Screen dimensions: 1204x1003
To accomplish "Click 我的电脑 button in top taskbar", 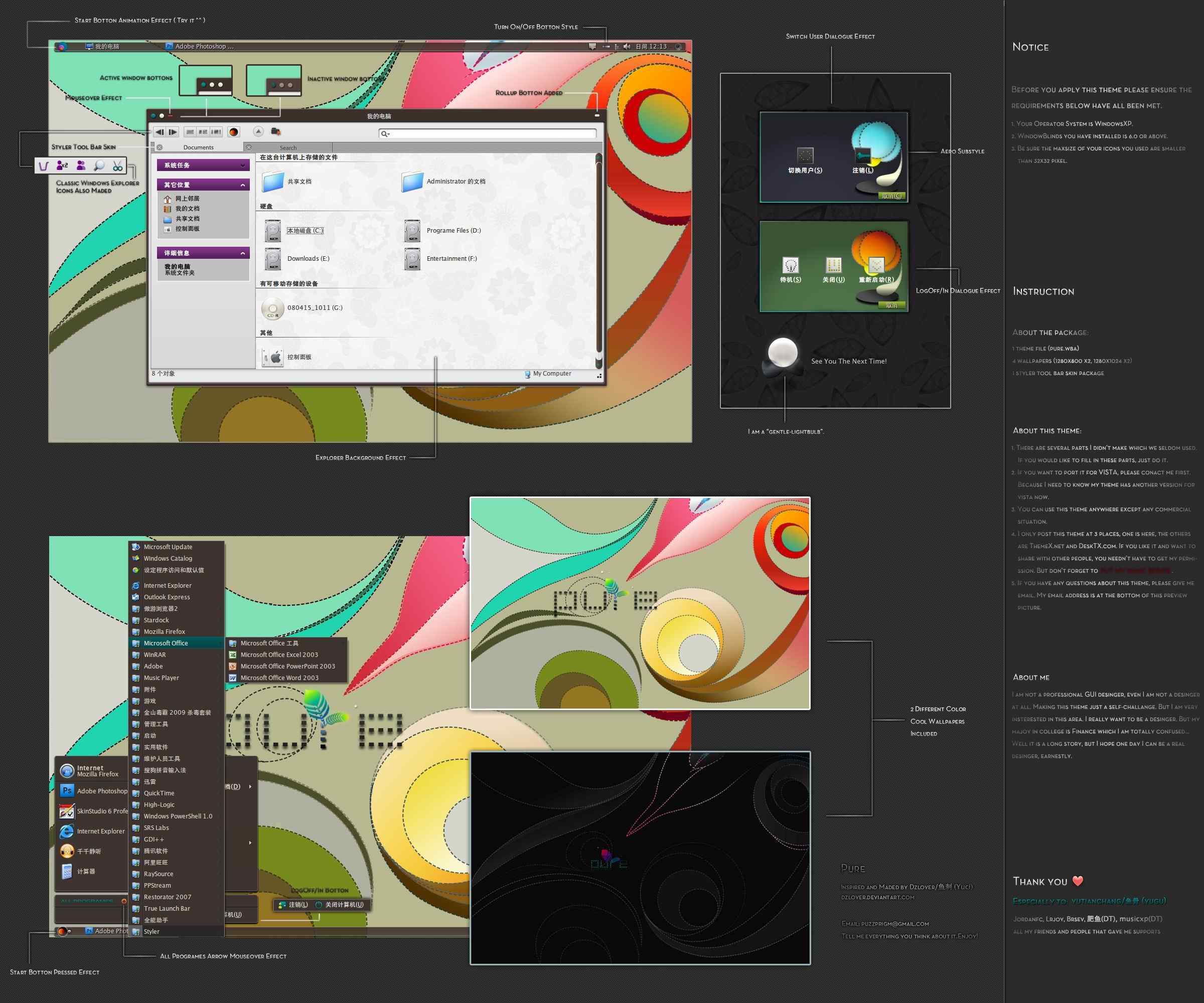I will click(103, 47).
